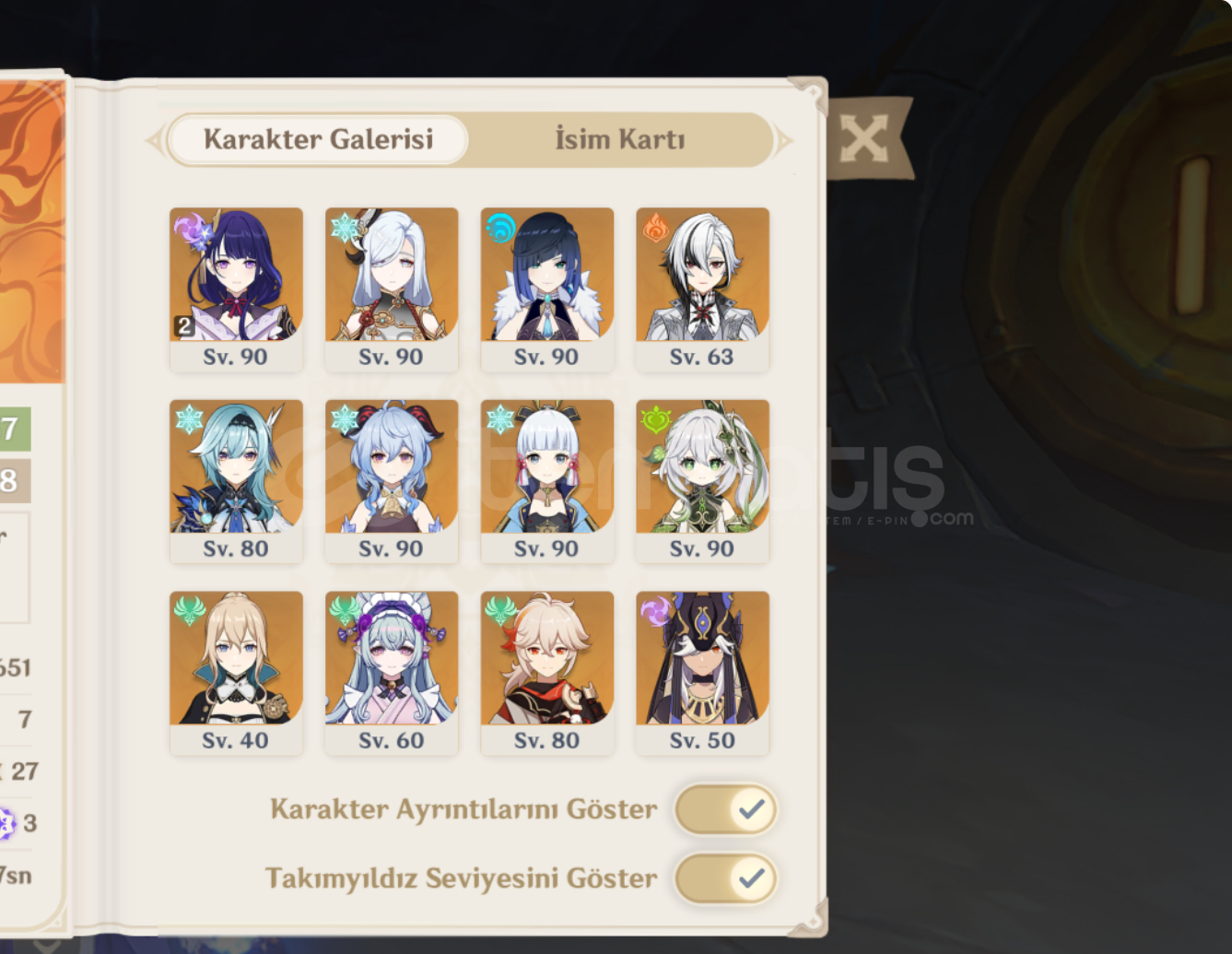
Task: Select horned blue-haired Cryo character
Action: click(x=392, y=480)
